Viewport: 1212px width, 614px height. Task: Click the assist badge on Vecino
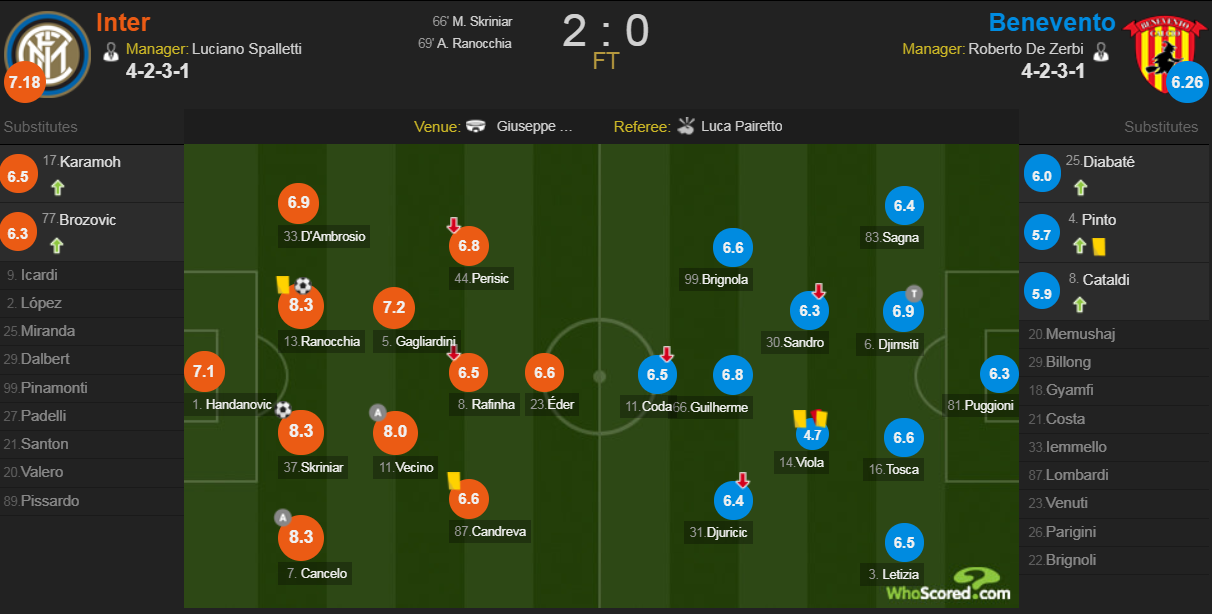(x=377, y=412)
